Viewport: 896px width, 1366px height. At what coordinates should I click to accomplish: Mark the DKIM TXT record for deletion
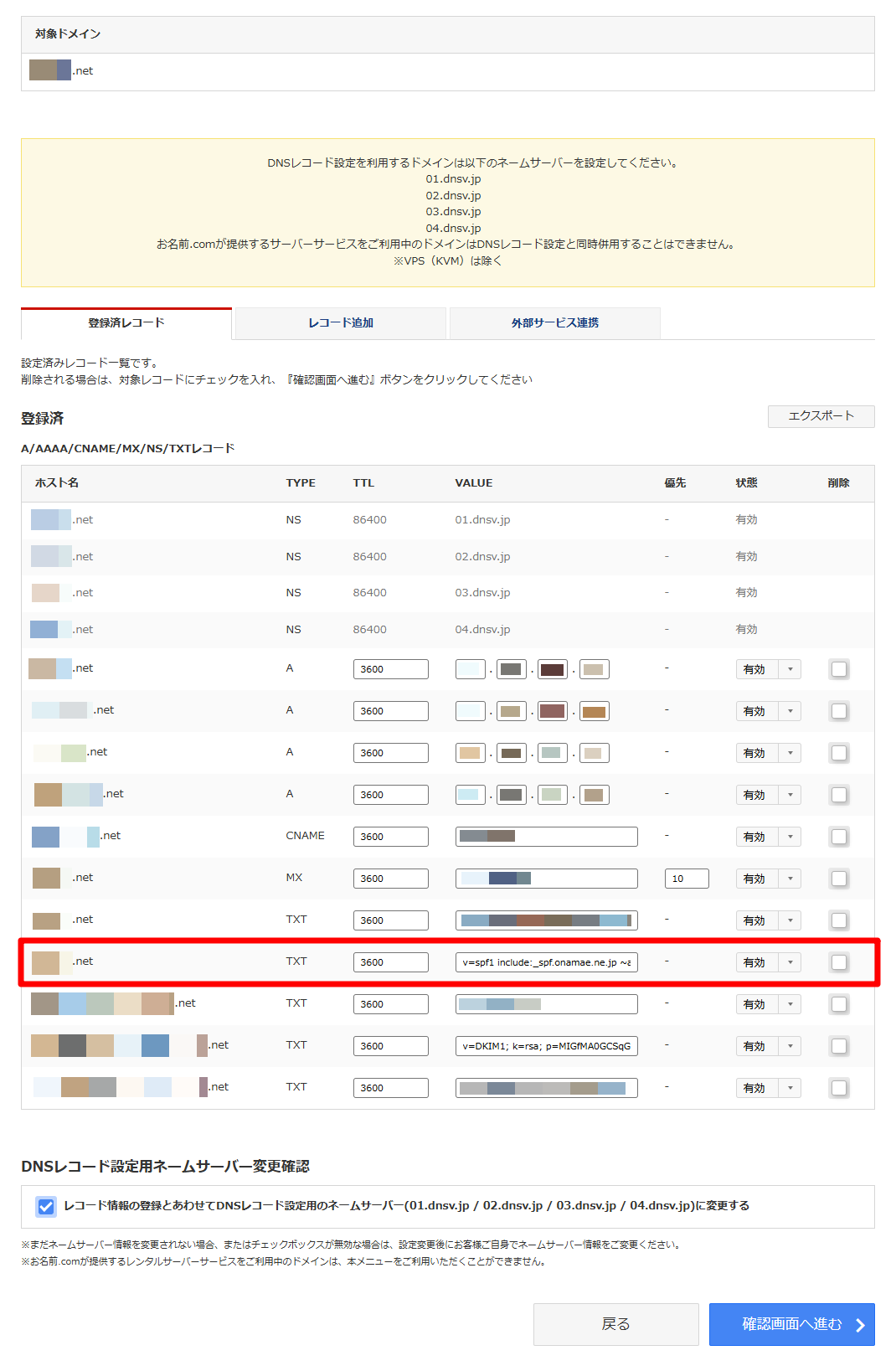(838, 1046)
